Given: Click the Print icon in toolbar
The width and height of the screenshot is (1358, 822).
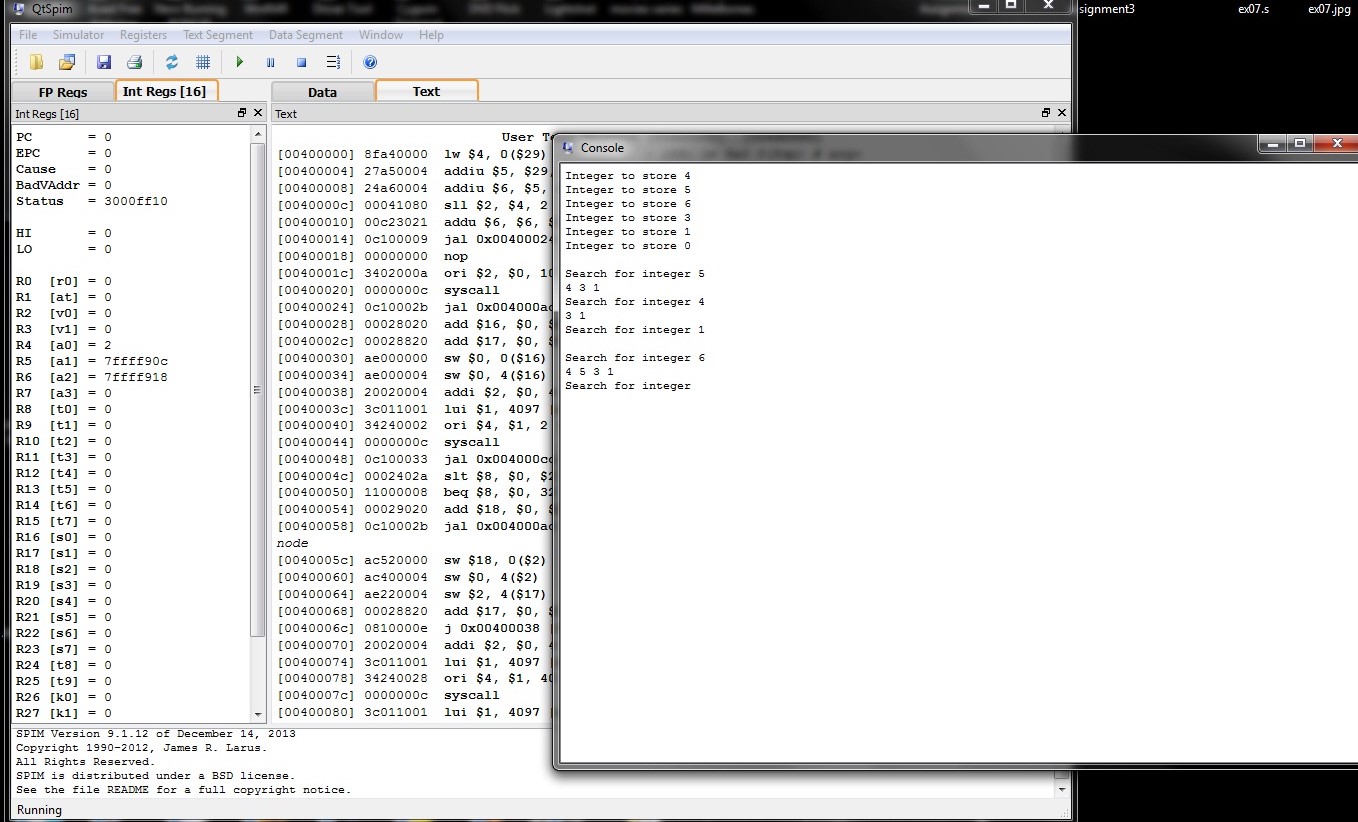Looking at the screenshot, I should [x=134, y=62].
